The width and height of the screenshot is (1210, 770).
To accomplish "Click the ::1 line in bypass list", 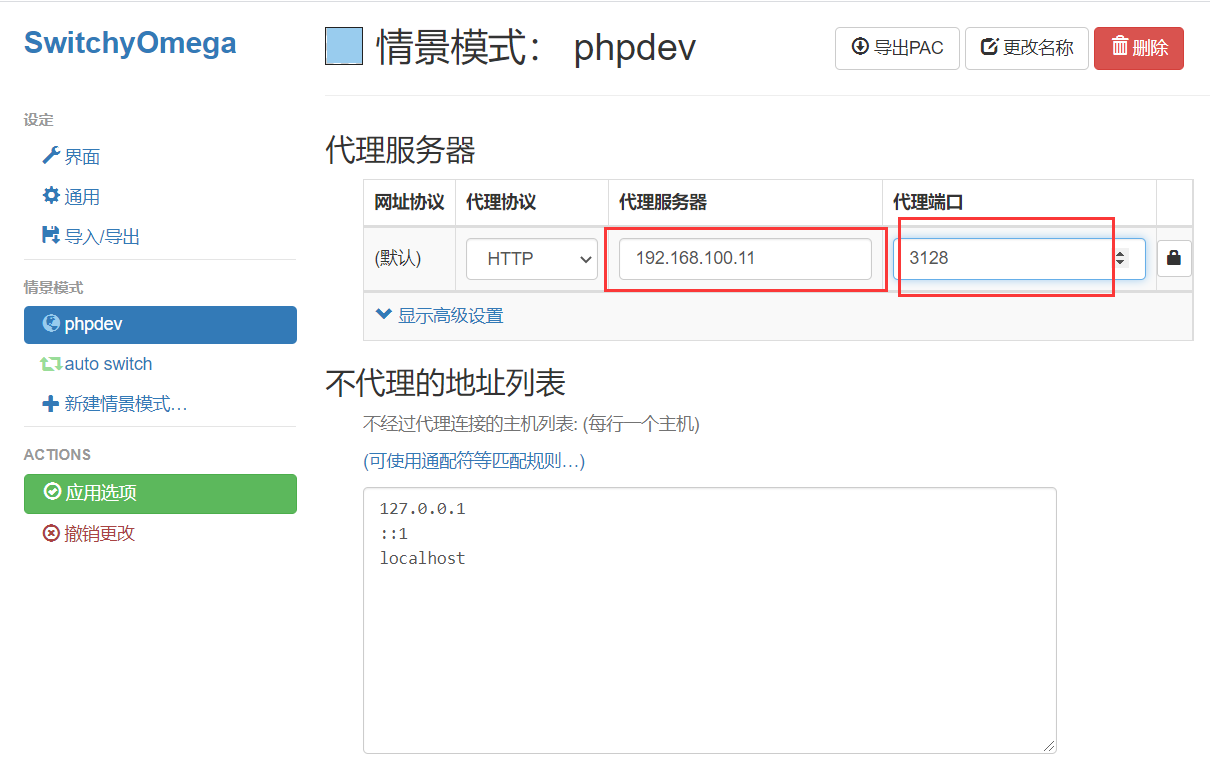I will pyautogui.click(x=394, y=534).
